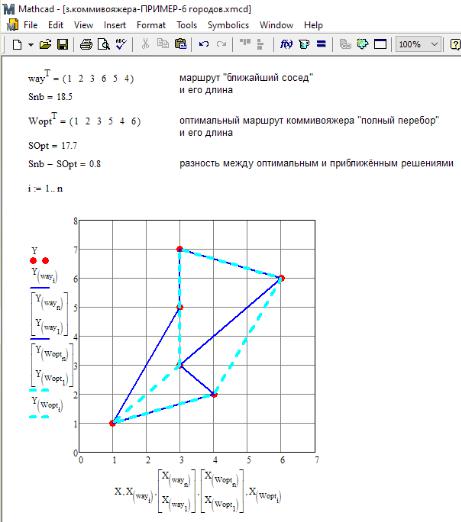Click the Snb − SOpt = 0.8 expression
The height and width of the screenshot is (522, 461).
64,164
